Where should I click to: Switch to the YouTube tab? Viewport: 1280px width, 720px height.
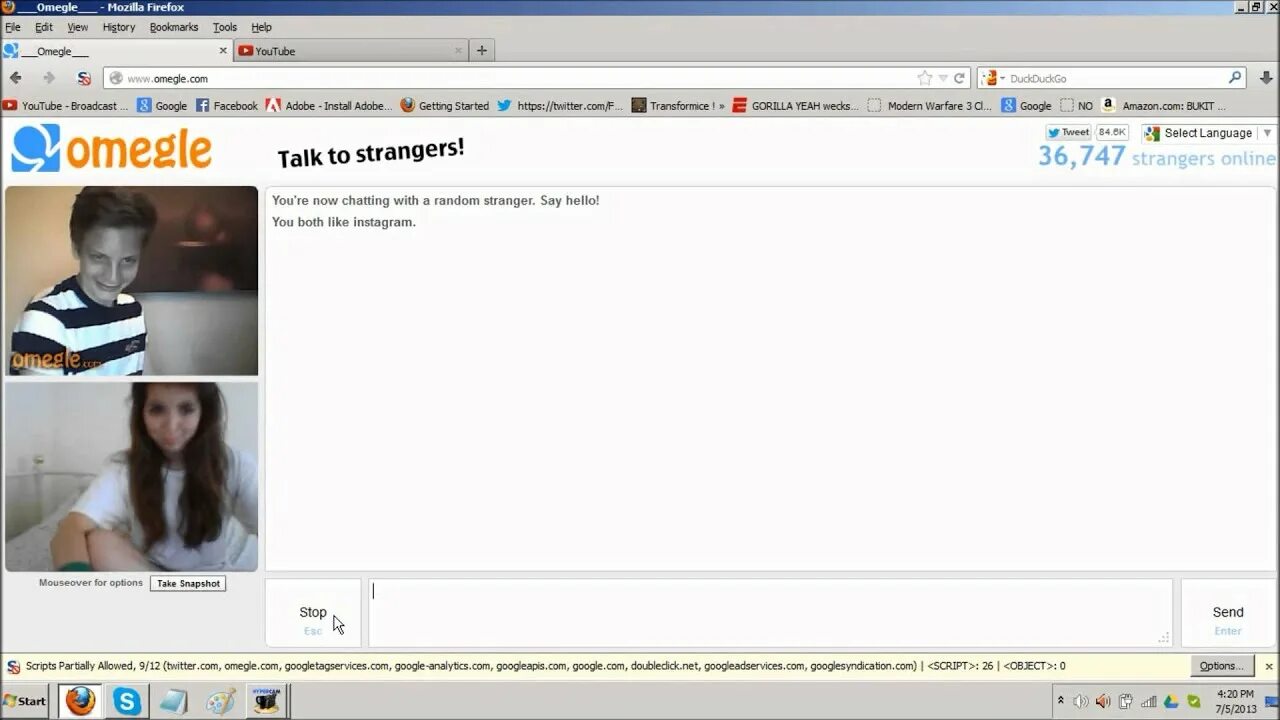pos(351,51)
